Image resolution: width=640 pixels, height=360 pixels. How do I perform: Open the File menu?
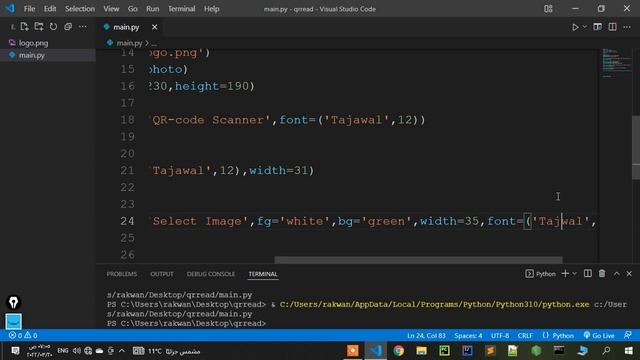point(29,9)
